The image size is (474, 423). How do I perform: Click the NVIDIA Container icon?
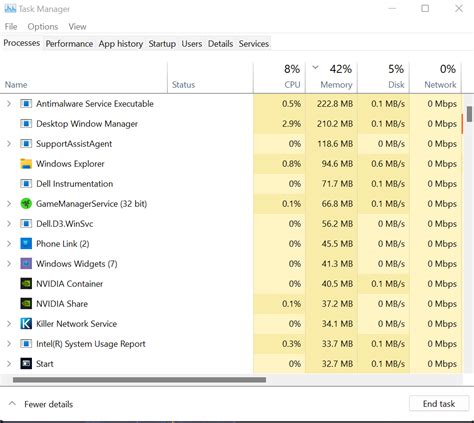[26, 284]
